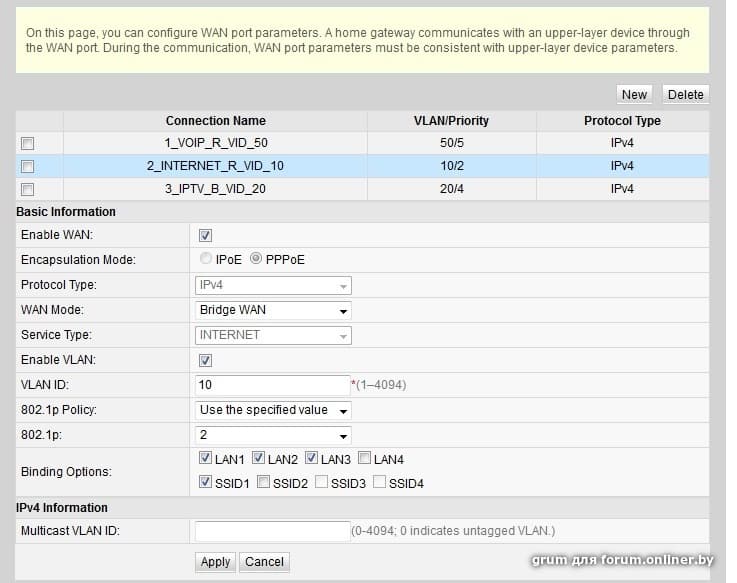This screenshot has height=583, width=737.
Task: Apply the WAN configuration
Action: pyautogui.click(x=215, y=562)
